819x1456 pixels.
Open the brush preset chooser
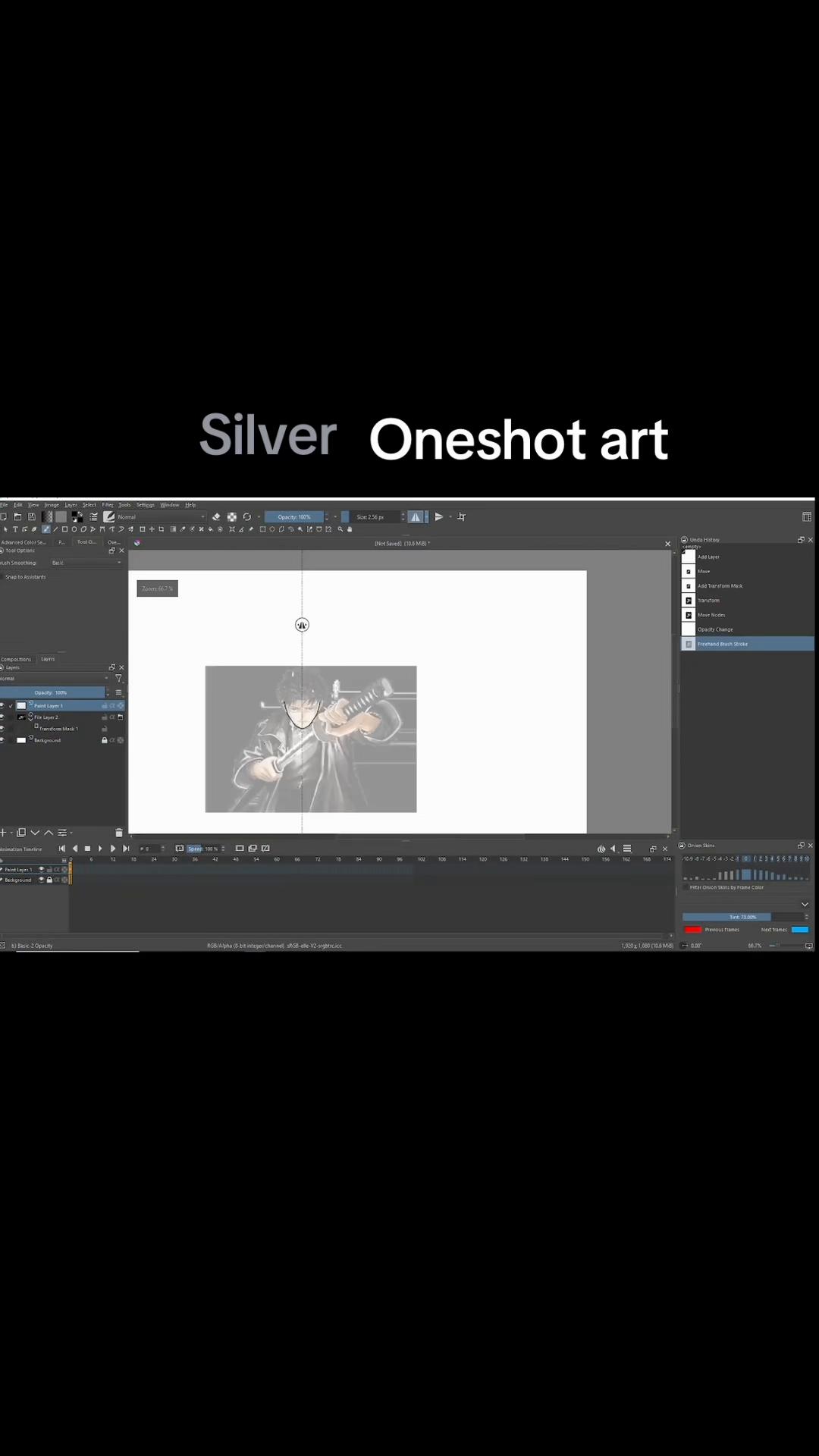tap(108, 516)
